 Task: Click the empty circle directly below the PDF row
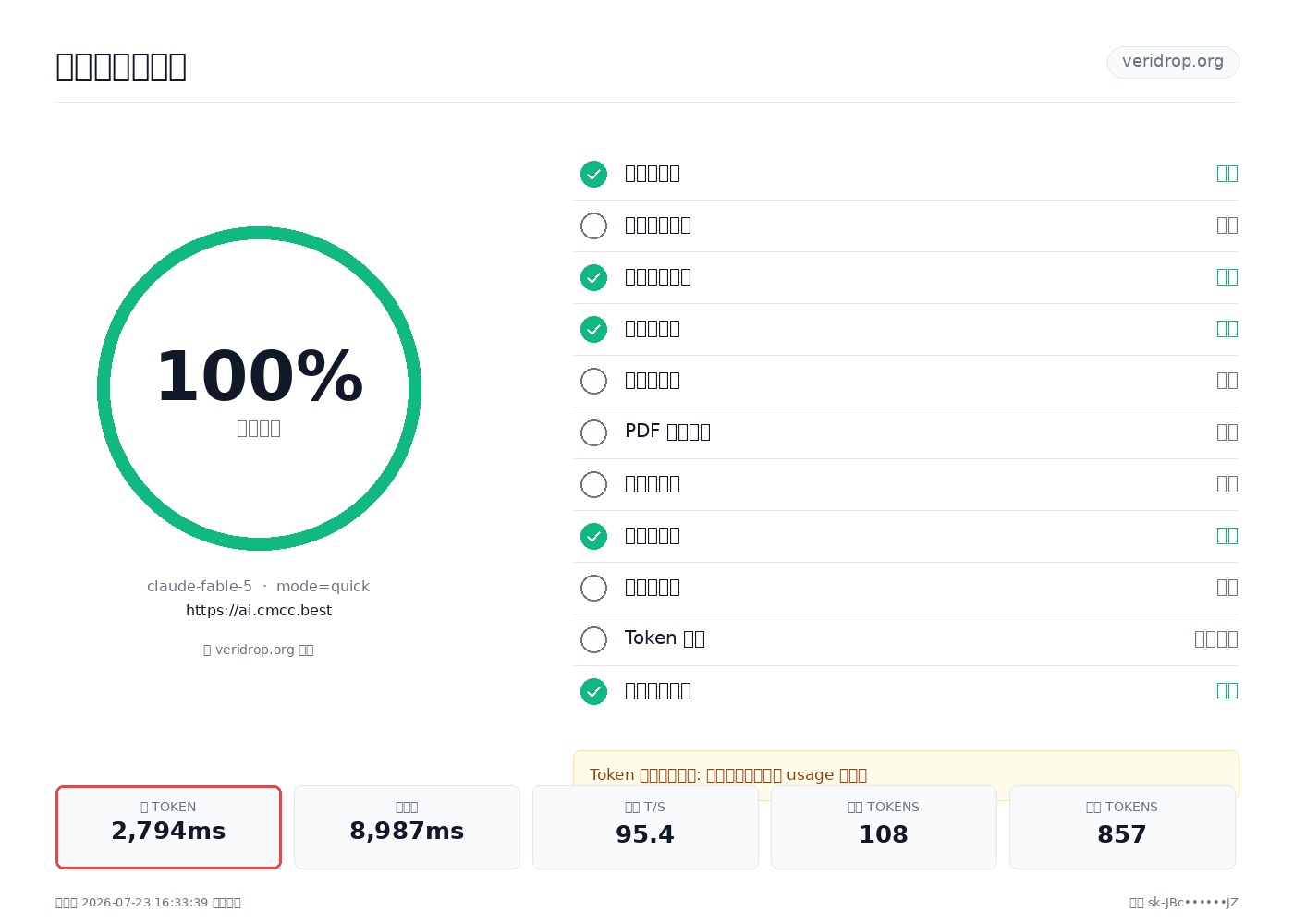coord(593,484)
